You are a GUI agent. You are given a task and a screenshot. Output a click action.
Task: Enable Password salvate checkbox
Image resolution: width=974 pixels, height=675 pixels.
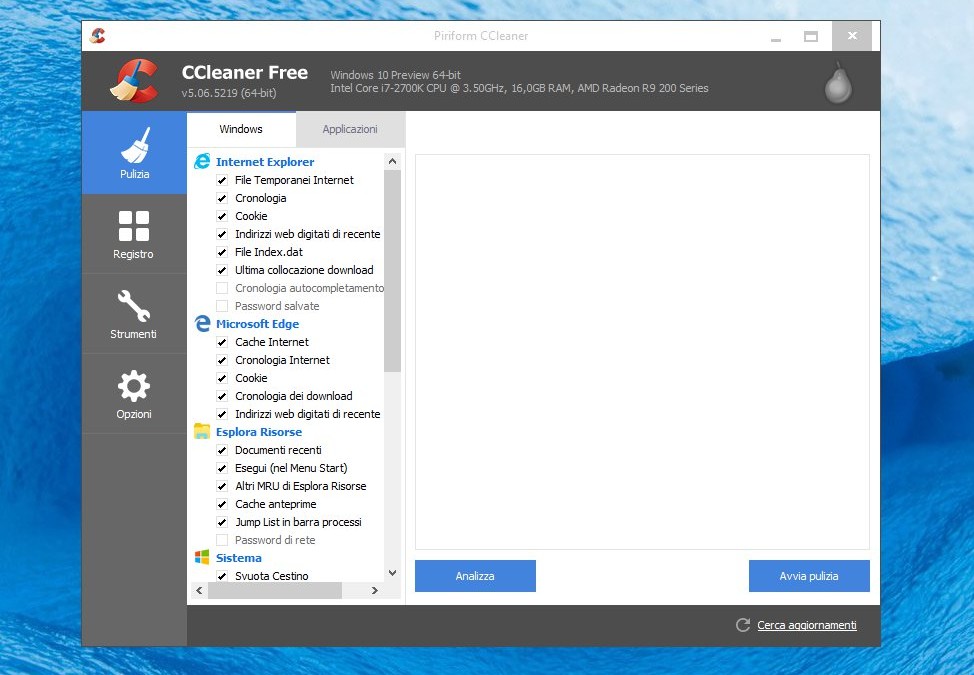tap(222, 306)
